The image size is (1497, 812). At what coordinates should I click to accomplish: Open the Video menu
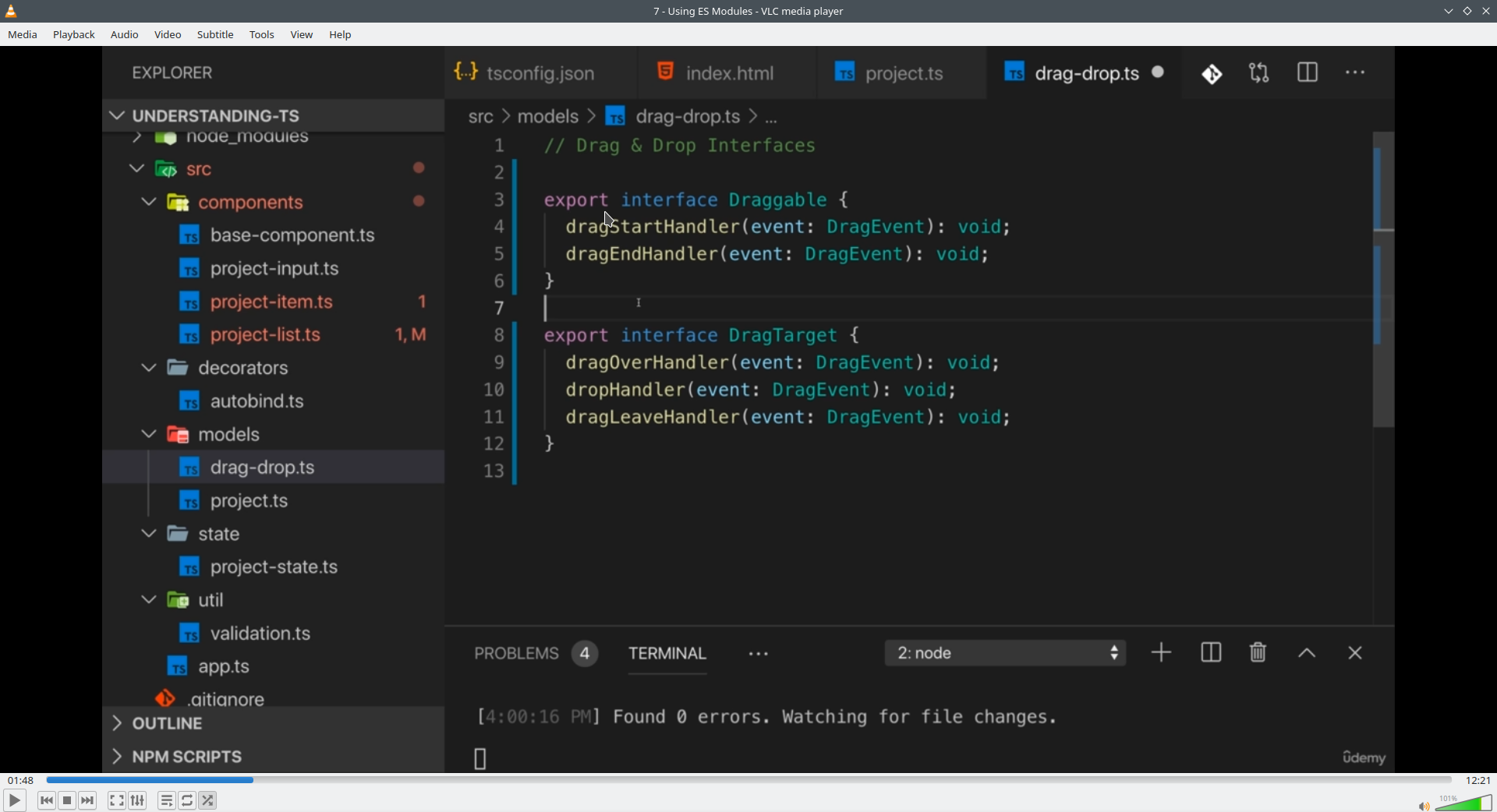[168, 35]
